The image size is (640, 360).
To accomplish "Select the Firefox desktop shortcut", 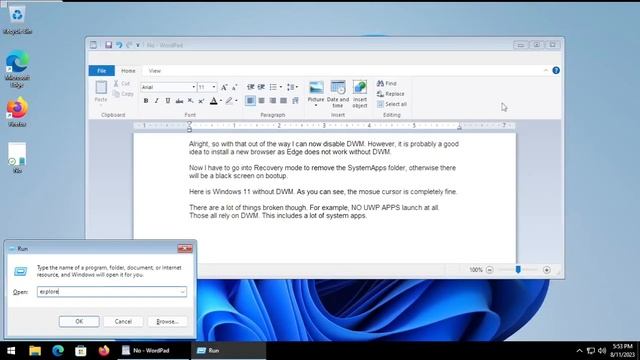I will pos(17,111).
